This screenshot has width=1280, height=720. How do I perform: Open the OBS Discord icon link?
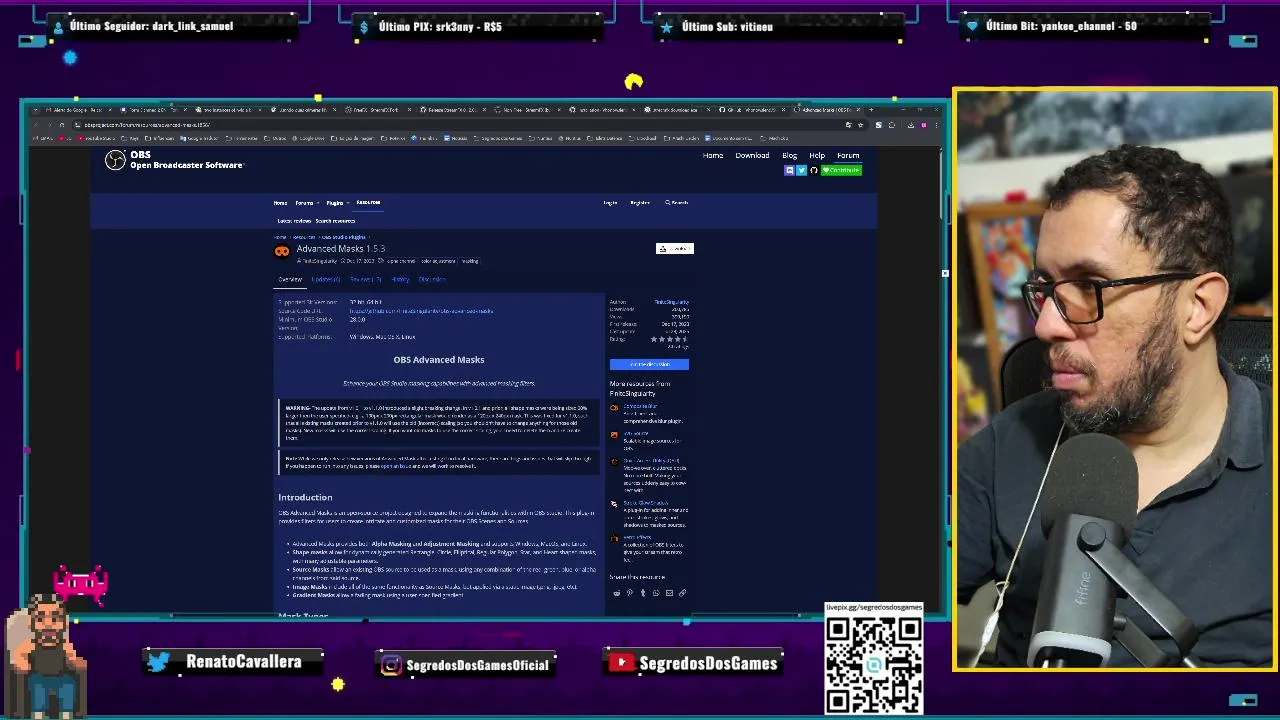click(789, 170)
